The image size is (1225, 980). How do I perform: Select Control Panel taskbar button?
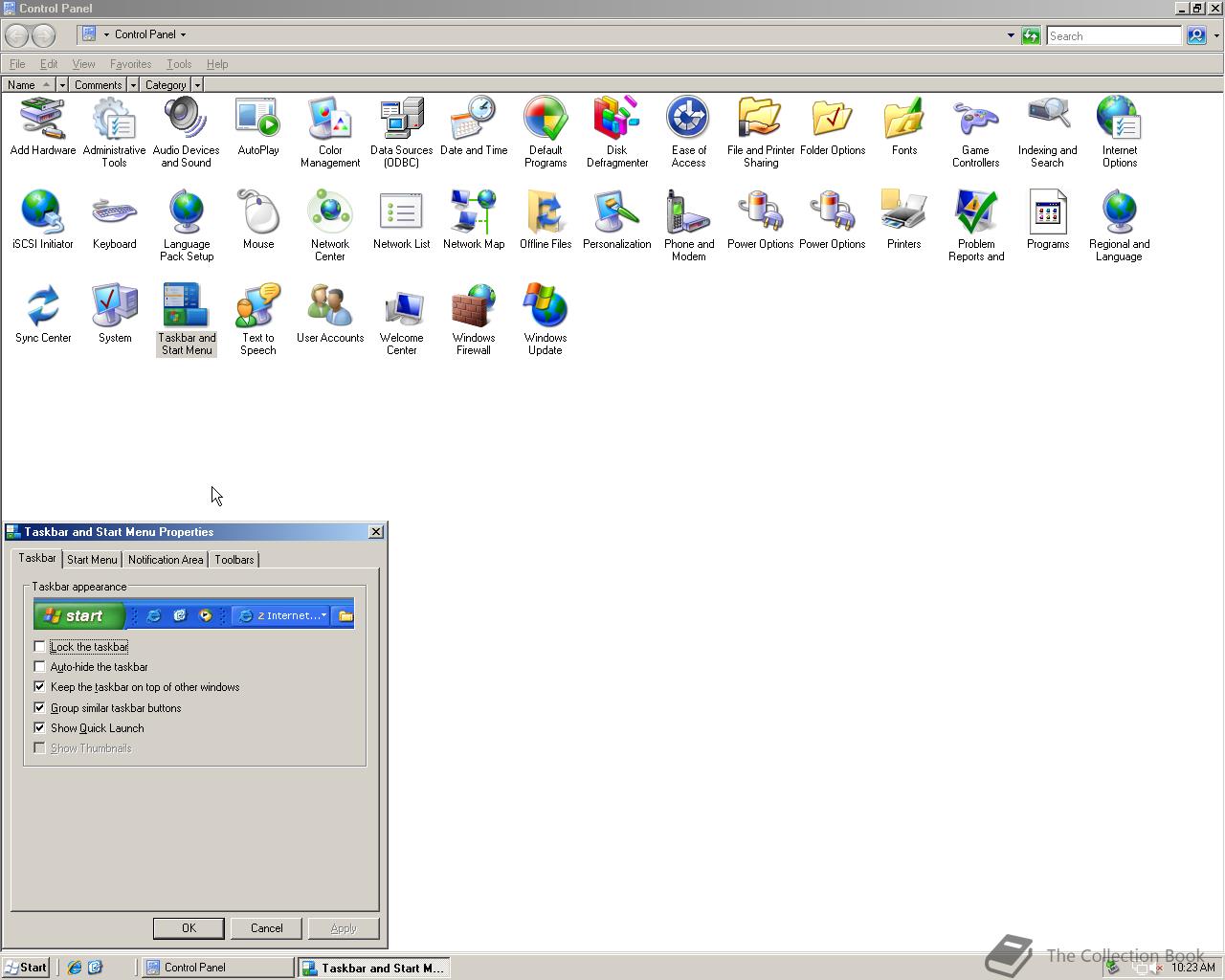218,968
